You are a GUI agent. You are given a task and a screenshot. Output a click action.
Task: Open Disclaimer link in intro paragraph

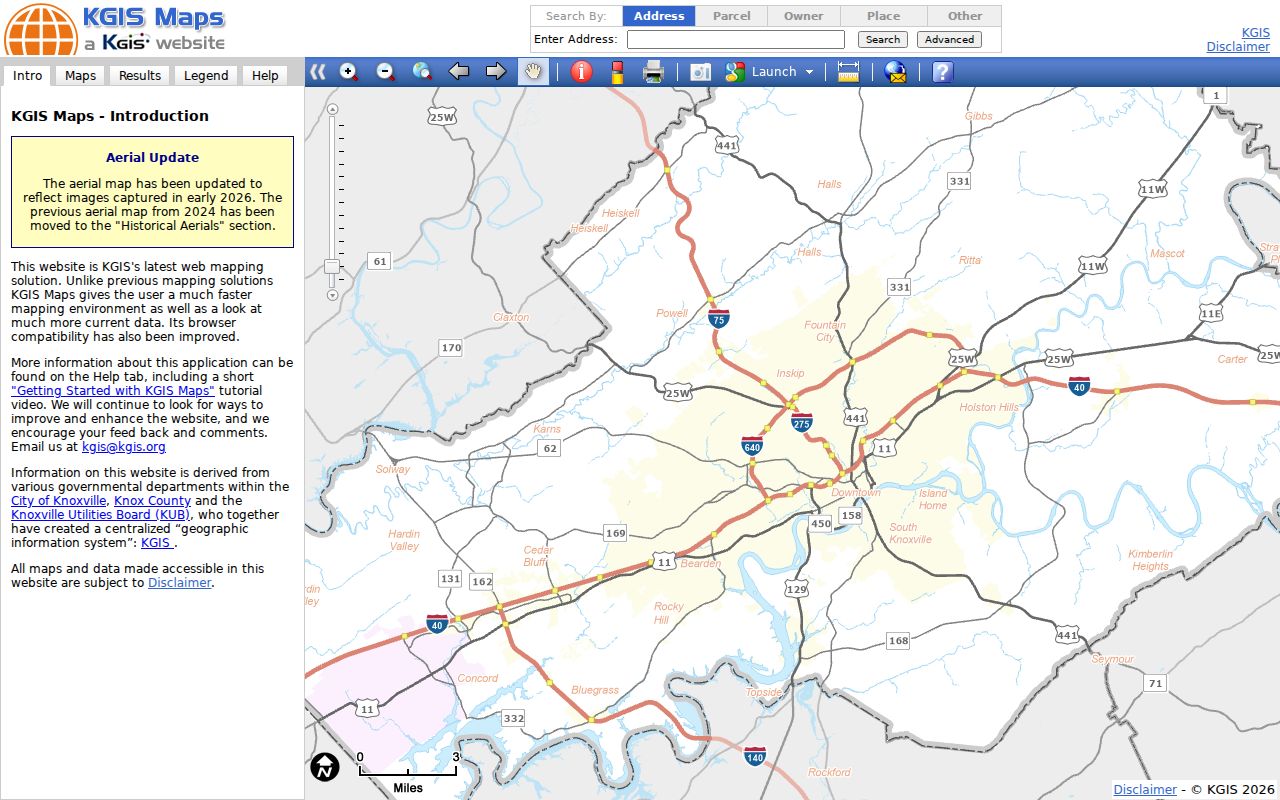(180, 583)
